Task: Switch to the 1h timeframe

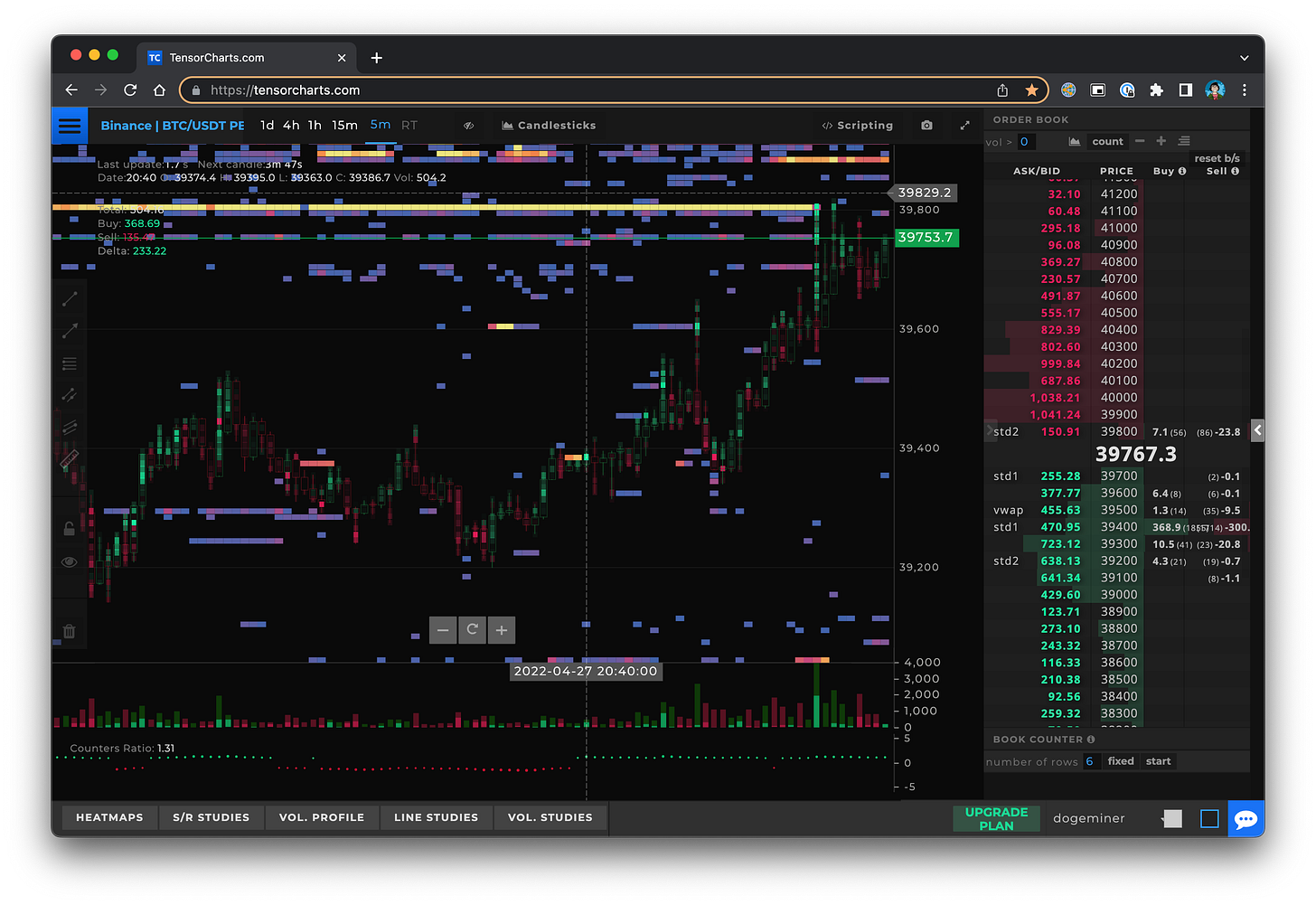Action: tap(315, 126)
